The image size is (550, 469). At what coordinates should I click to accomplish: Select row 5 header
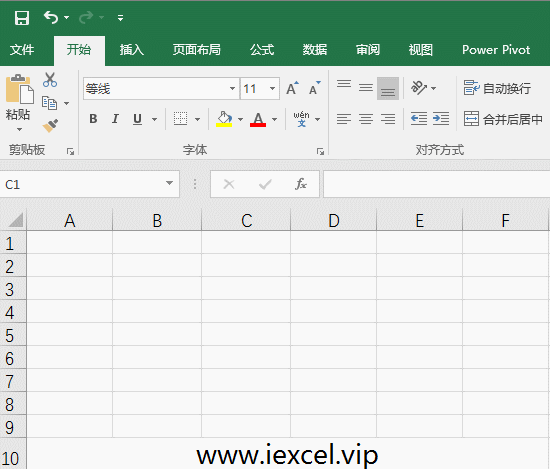click(13, 335)
